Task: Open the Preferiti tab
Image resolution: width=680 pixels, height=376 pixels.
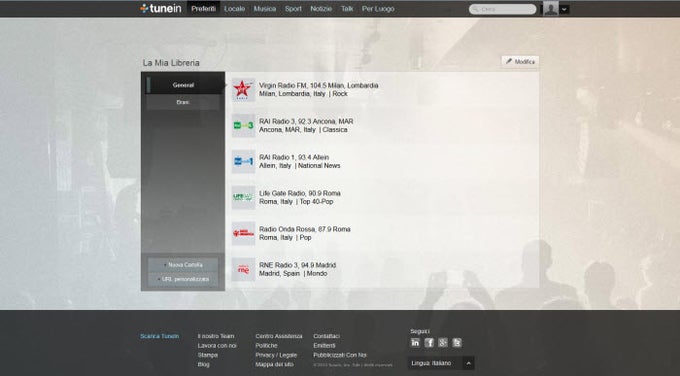Action: 203,9
